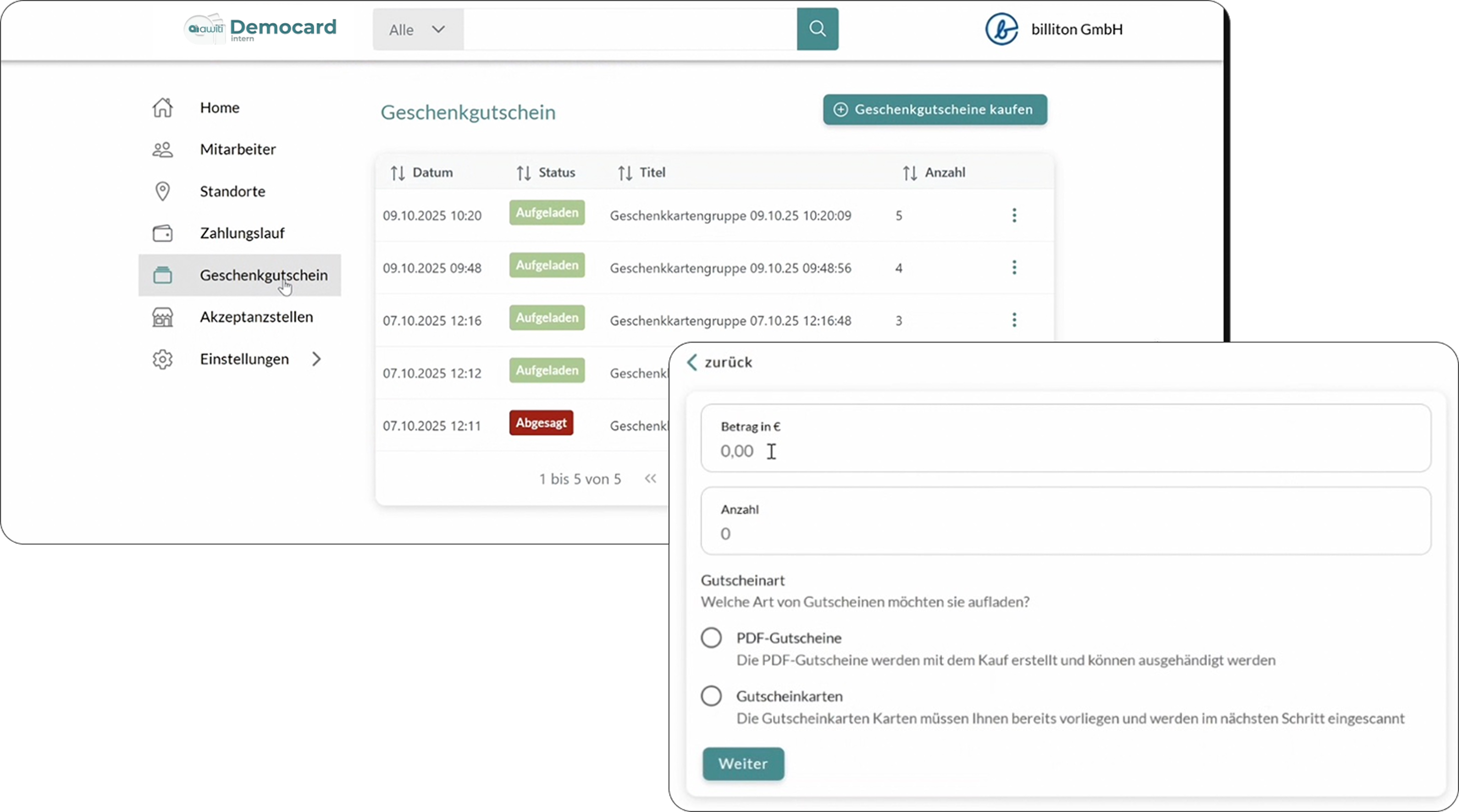Click the Geschenkgutscheine kaufen button
1459x812 pixels.
tap(935, 109)
